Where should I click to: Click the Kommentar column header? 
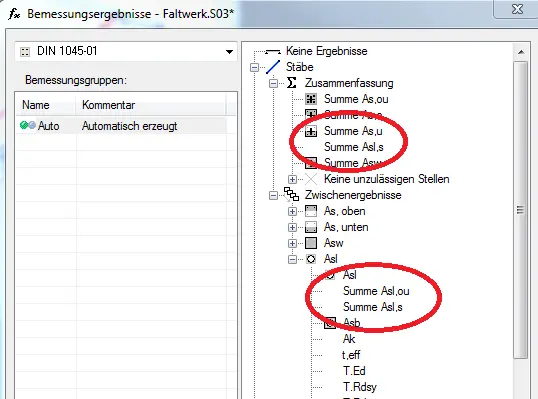click(x=150, y=105)
